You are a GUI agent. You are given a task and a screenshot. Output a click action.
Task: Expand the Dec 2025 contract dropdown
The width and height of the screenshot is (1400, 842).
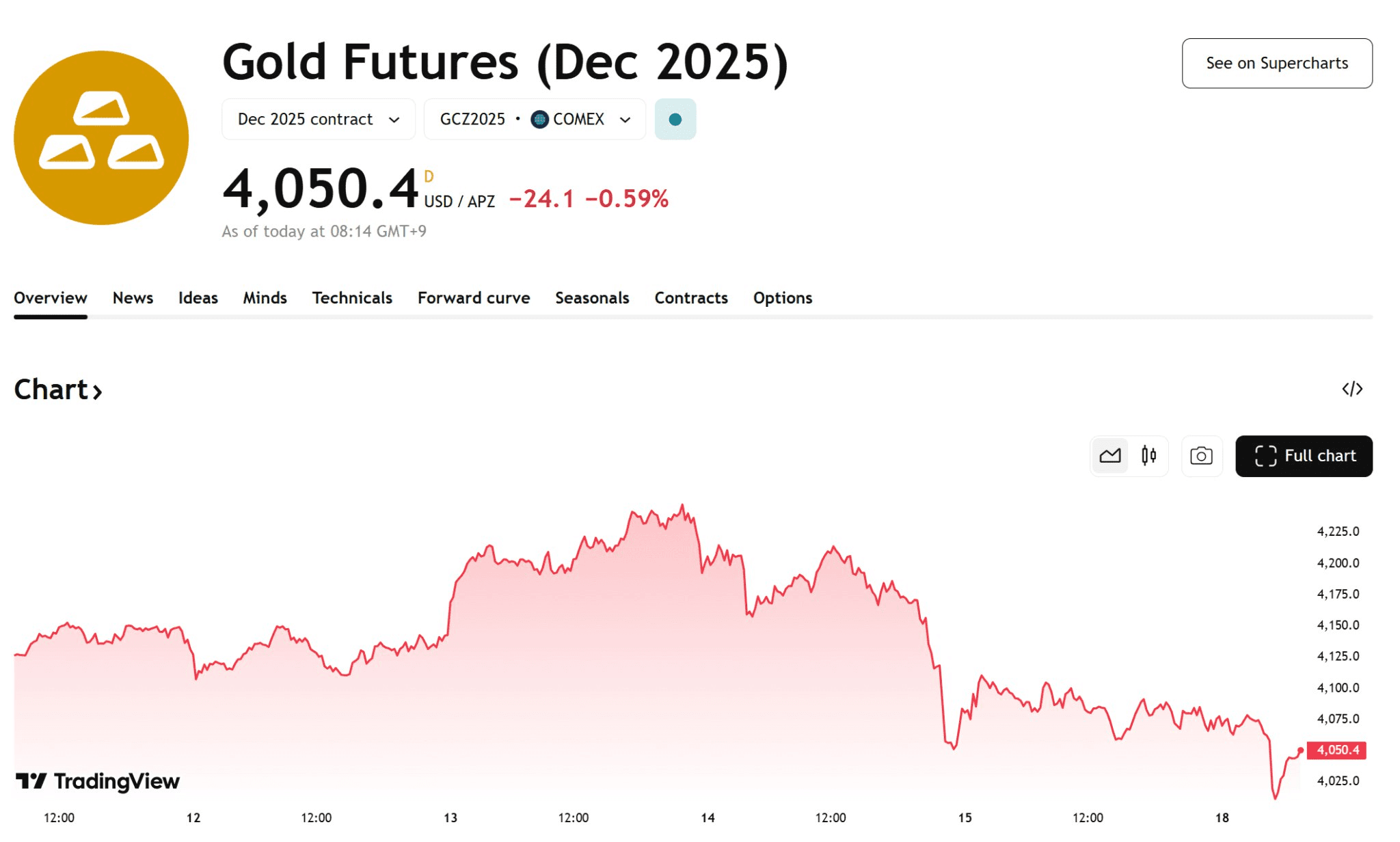[x=318, y=120]
